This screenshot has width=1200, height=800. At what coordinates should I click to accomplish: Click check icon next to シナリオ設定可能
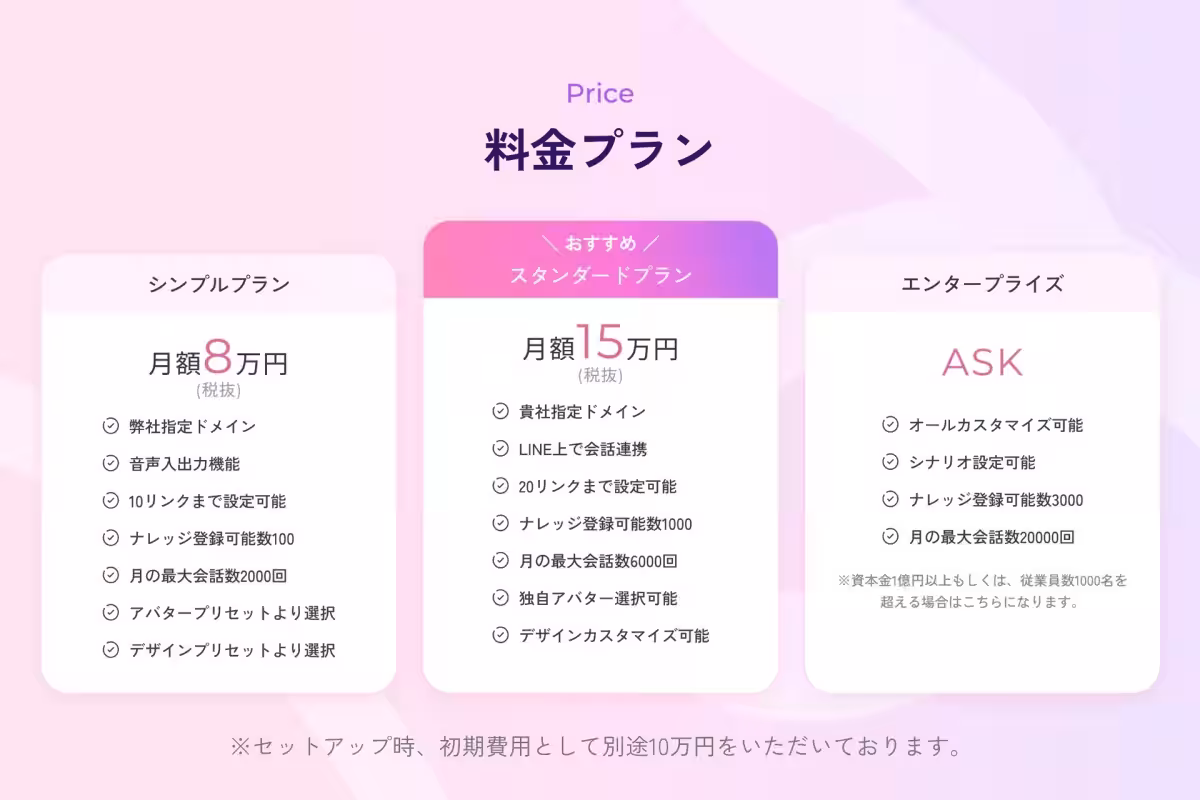click(x=890, y=462)
